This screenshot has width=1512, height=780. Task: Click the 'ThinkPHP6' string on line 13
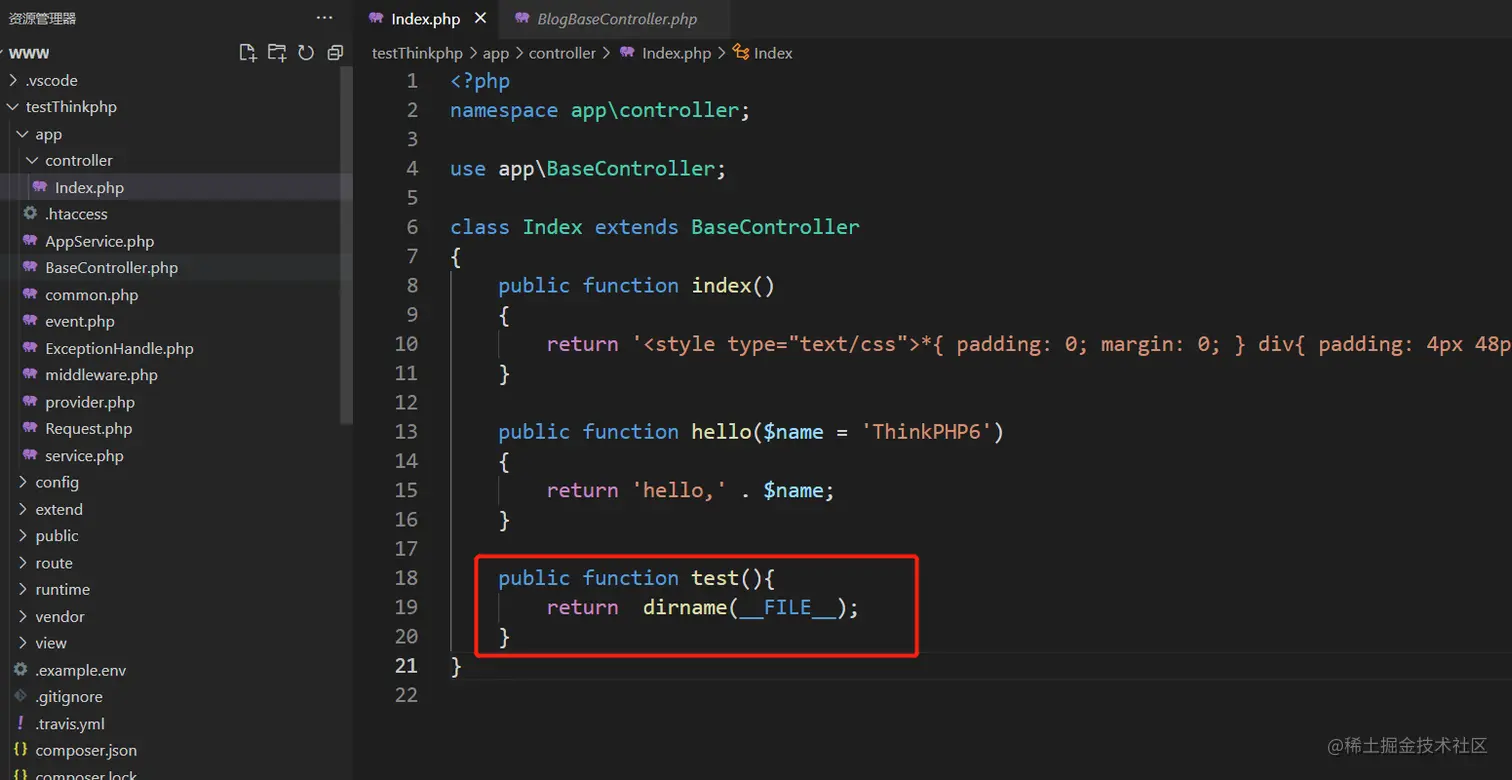(932, 432)
